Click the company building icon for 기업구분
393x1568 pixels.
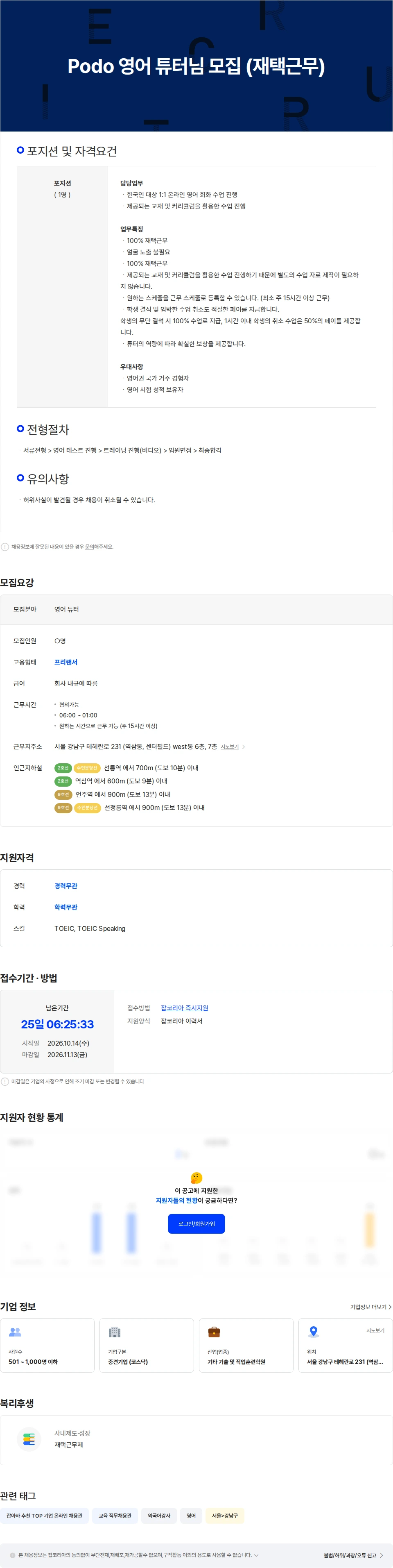point(114,1332)
